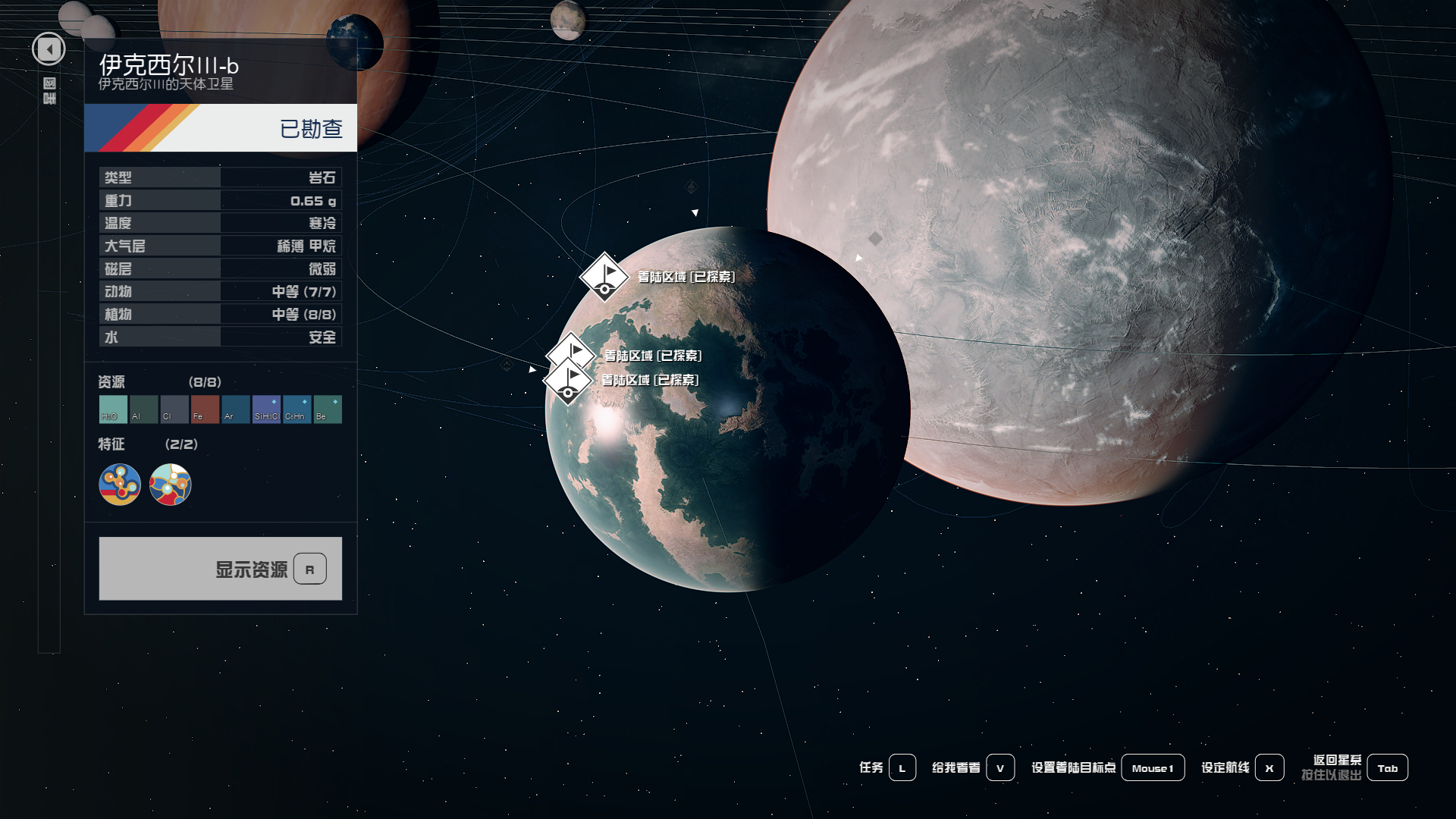This screenshot has width=1456, height=819.
Task: Select the small grey moon at the top center
Action: (x=568, y=20)
